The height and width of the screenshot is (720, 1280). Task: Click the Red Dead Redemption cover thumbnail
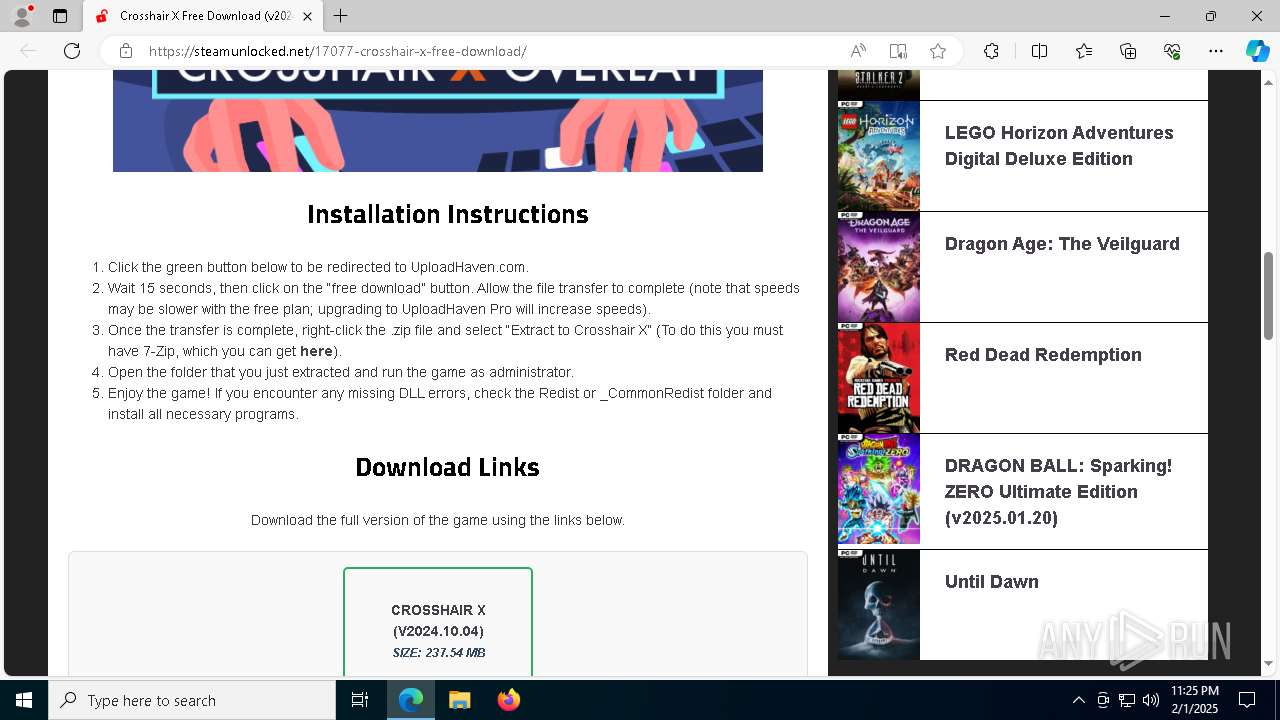pos(879,378)
